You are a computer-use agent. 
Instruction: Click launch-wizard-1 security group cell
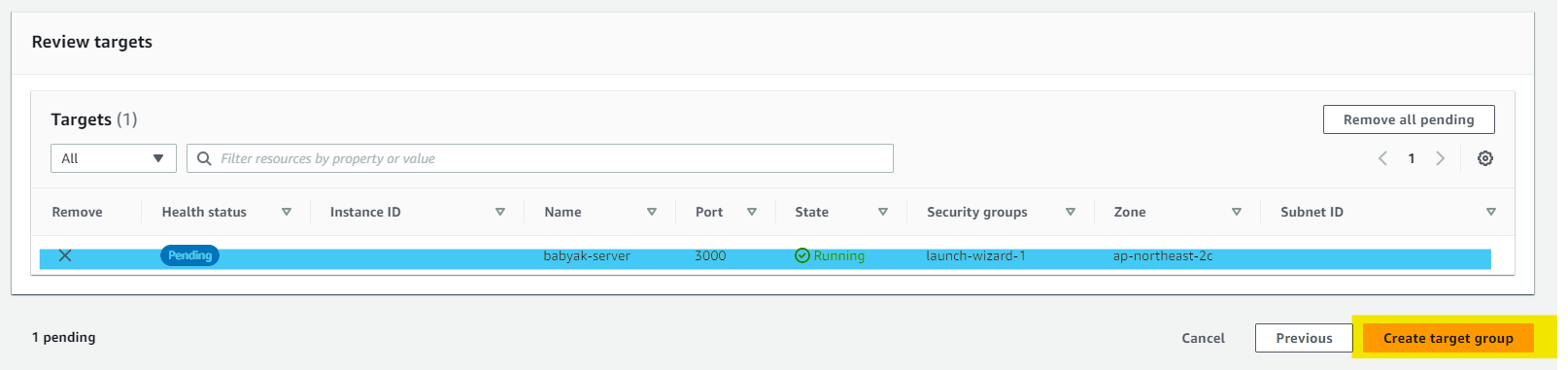975,255
